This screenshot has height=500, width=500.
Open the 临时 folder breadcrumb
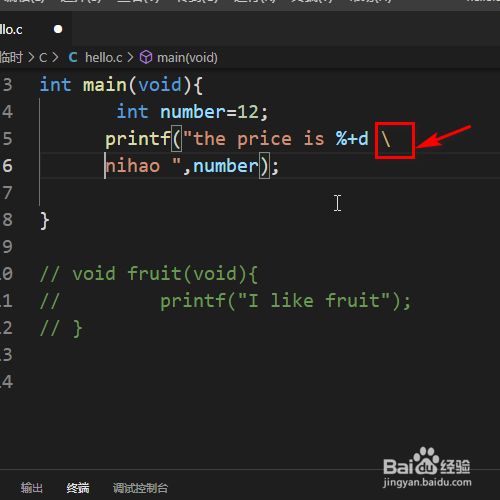(11, 57)
